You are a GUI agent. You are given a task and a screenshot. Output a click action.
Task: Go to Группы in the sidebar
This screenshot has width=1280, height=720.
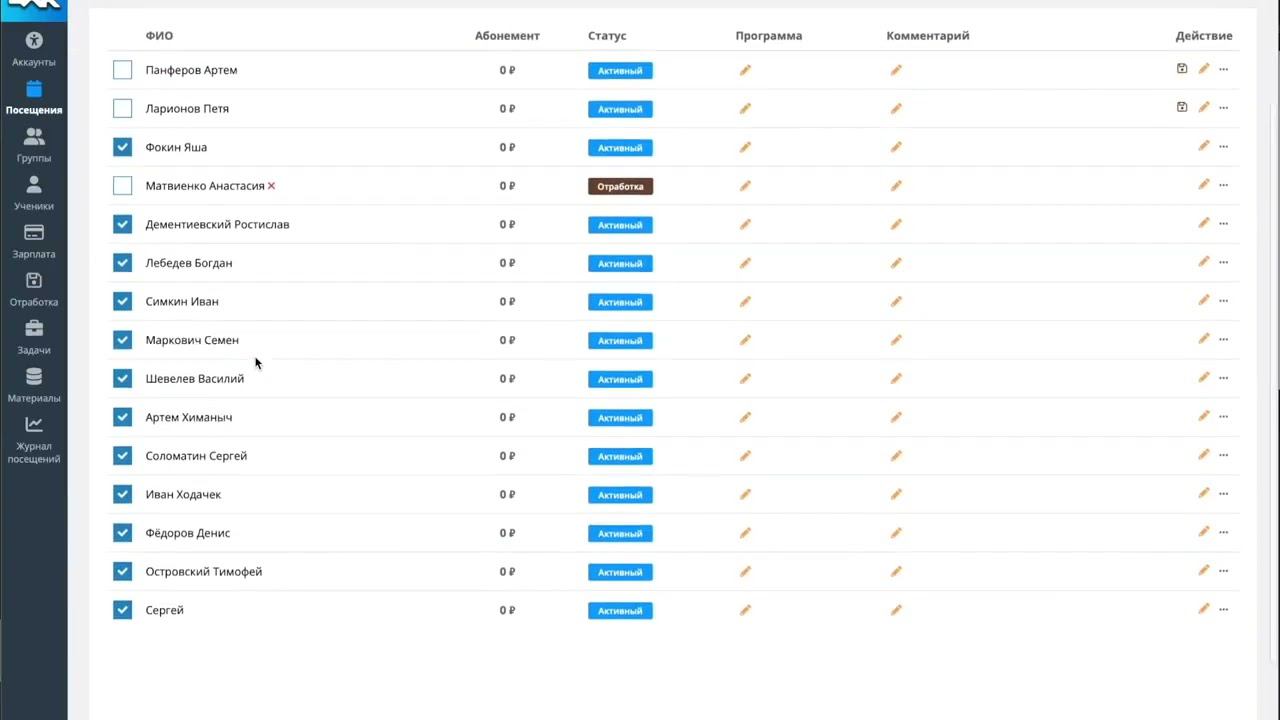[34, 146]
